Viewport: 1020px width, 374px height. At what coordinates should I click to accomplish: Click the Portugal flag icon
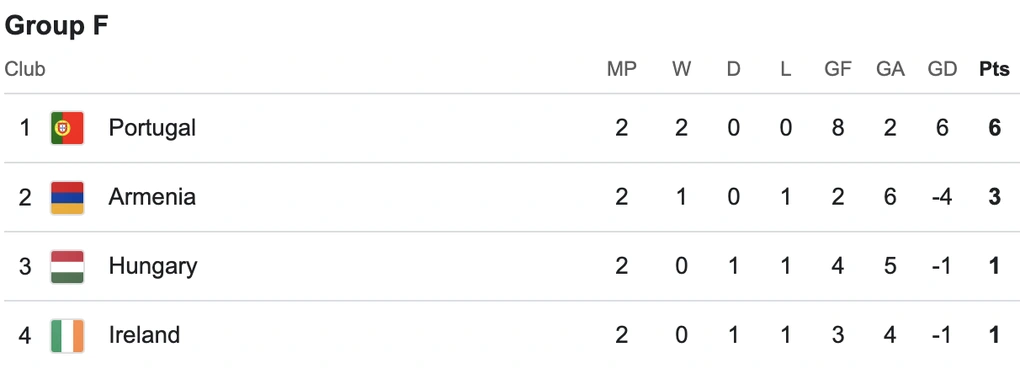67,128
